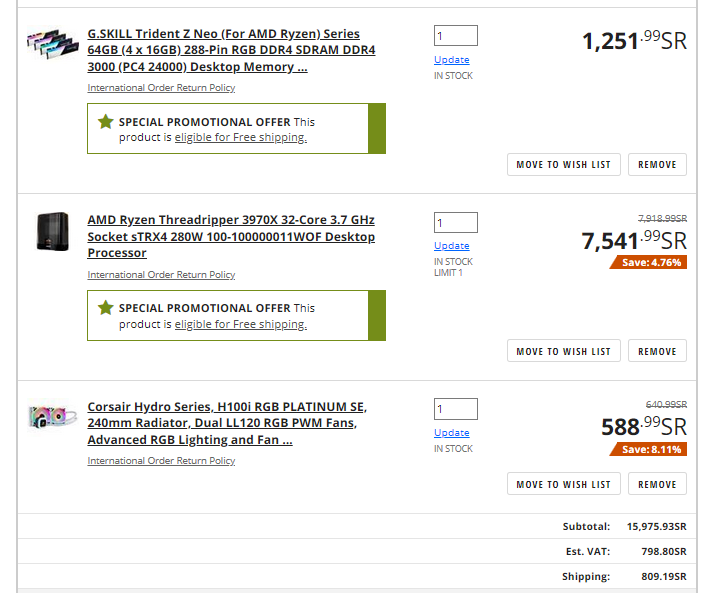This screenshot has width=705, height=593.
Task: Click Update under Threadripper quantity
Action: (451, 246)
